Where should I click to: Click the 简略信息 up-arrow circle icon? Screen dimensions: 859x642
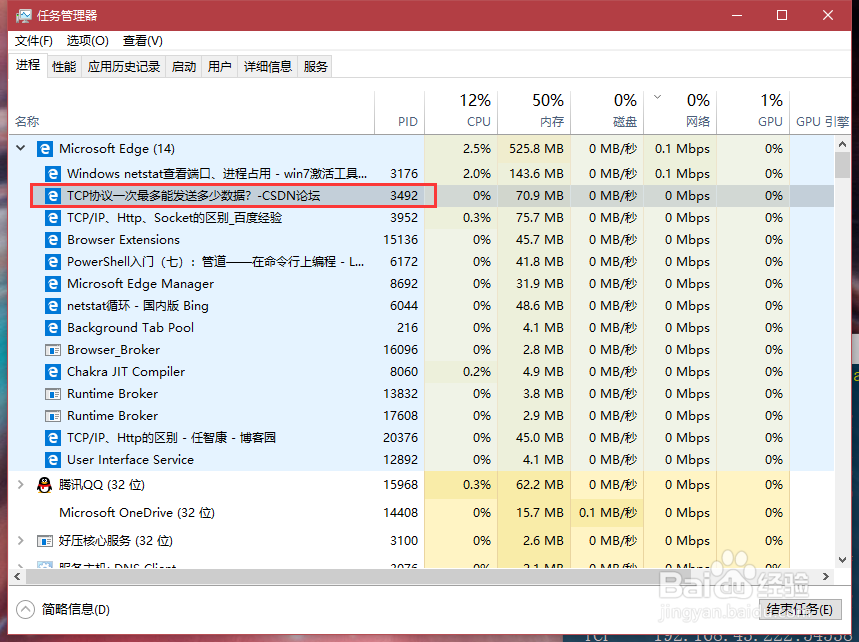click(25, 609)
